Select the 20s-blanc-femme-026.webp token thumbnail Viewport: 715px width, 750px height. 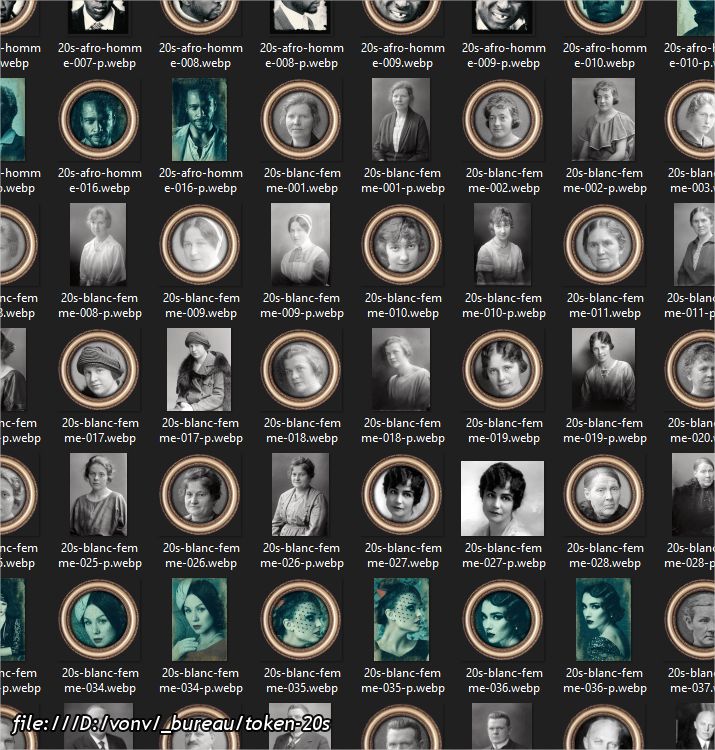200,495
